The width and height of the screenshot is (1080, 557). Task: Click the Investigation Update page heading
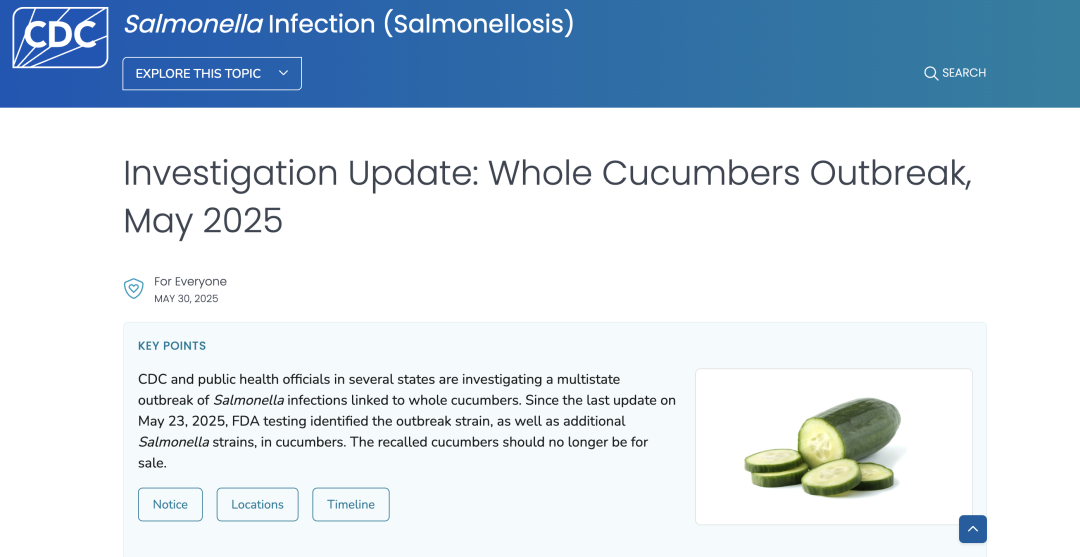click(x=548, y=196)
